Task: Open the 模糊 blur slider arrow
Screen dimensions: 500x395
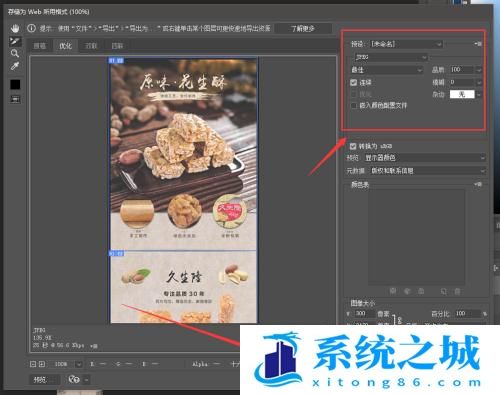Action: (479, 82)
